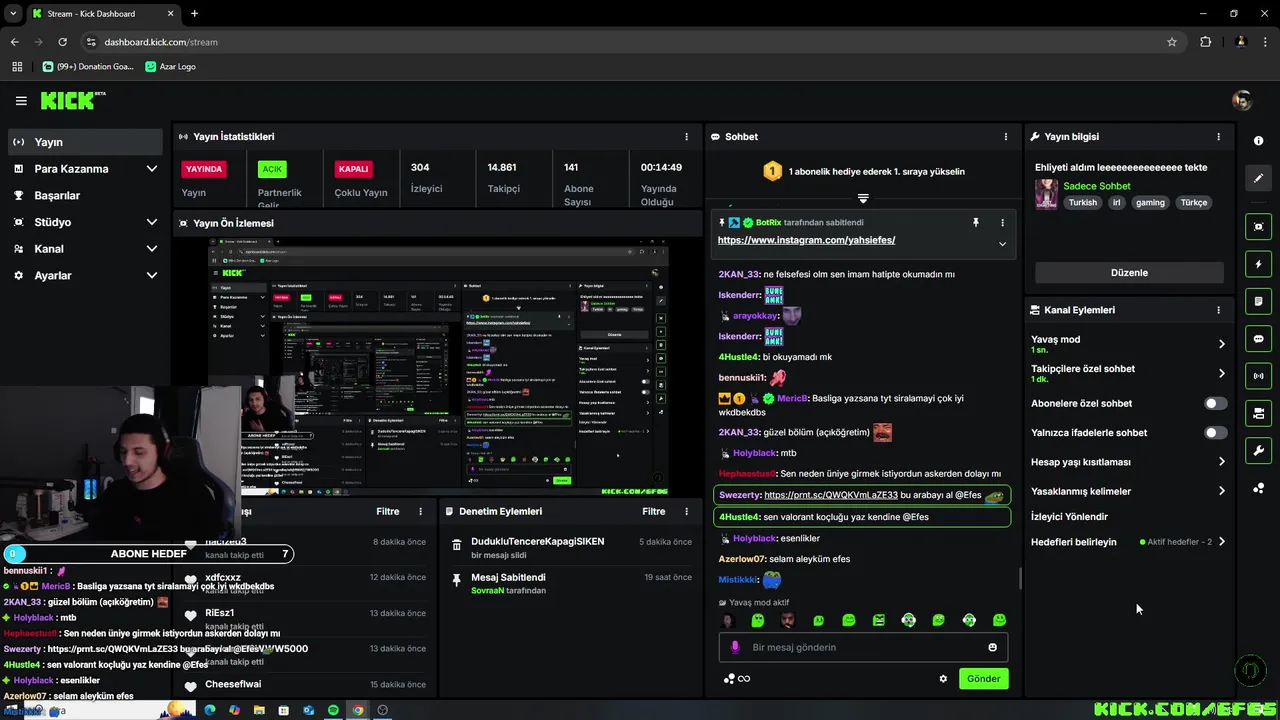This screenshot has width=1280, height=720.
Task: Open the prnt.sc link from Swezerty
Action: click(x=830, y=495)
